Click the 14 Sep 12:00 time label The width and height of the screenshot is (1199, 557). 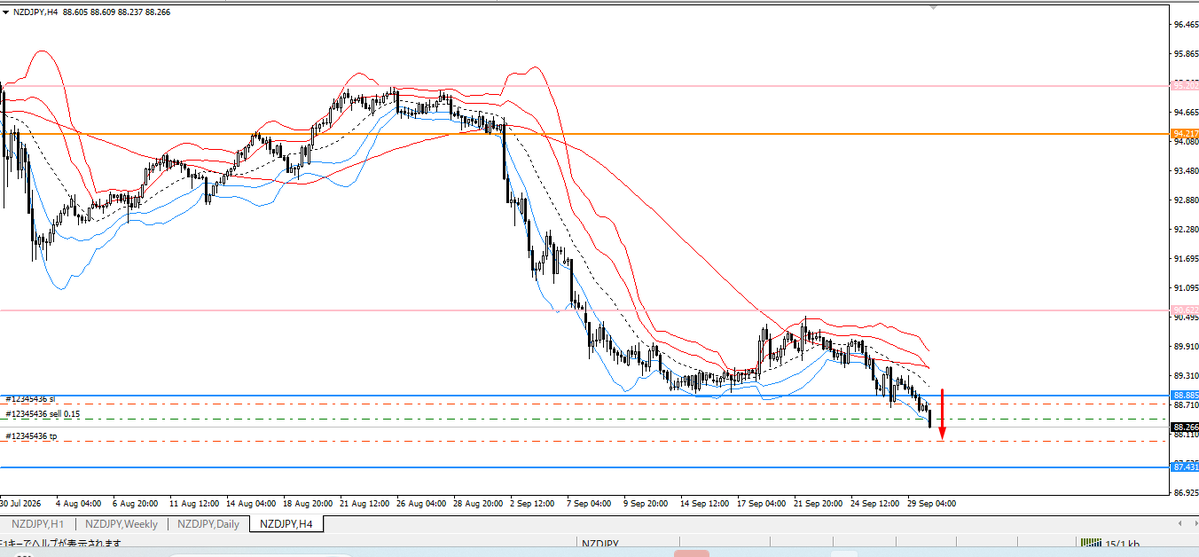[703, 503]
